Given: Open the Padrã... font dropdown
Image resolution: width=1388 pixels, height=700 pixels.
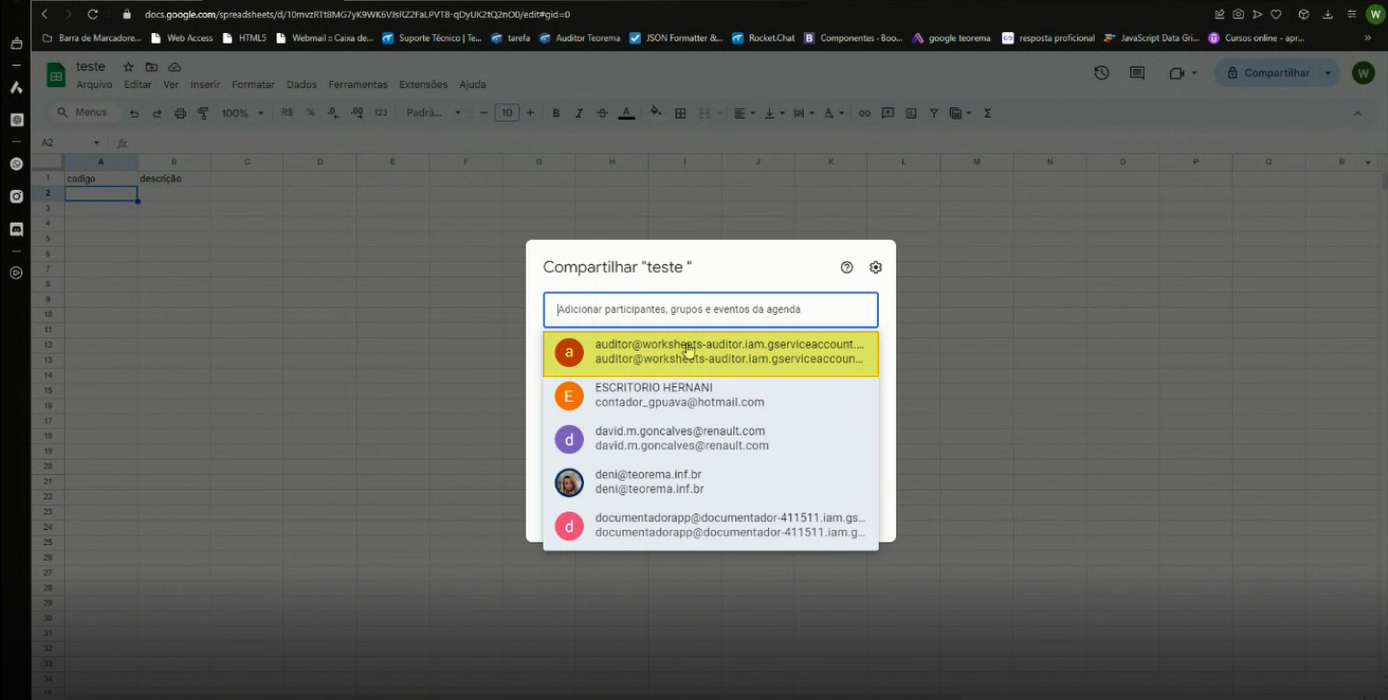Looking at the screenshot, I should (434, 113).
